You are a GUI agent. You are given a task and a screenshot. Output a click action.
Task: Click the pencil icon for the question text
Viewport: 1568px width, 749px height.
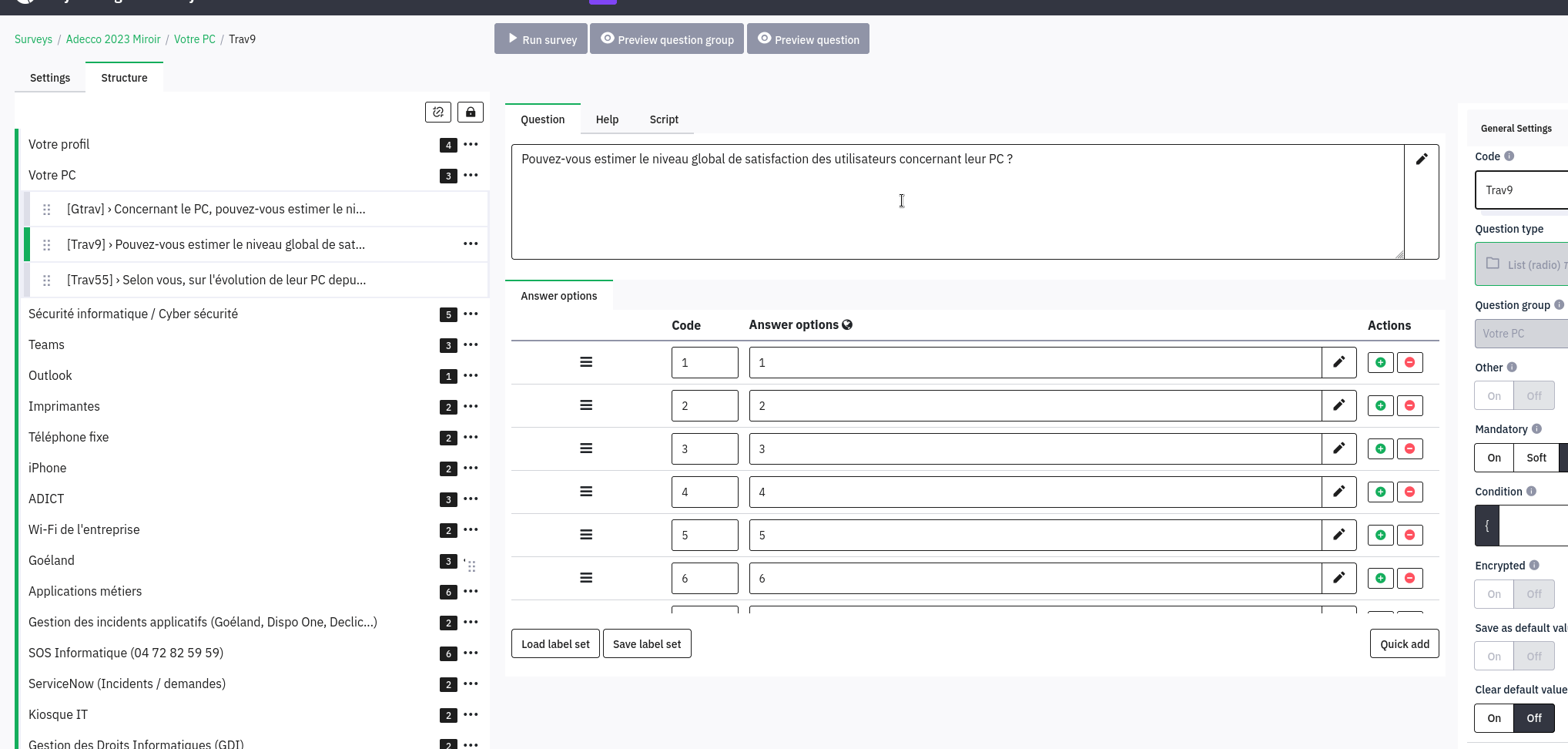[x=1421, y=160]
